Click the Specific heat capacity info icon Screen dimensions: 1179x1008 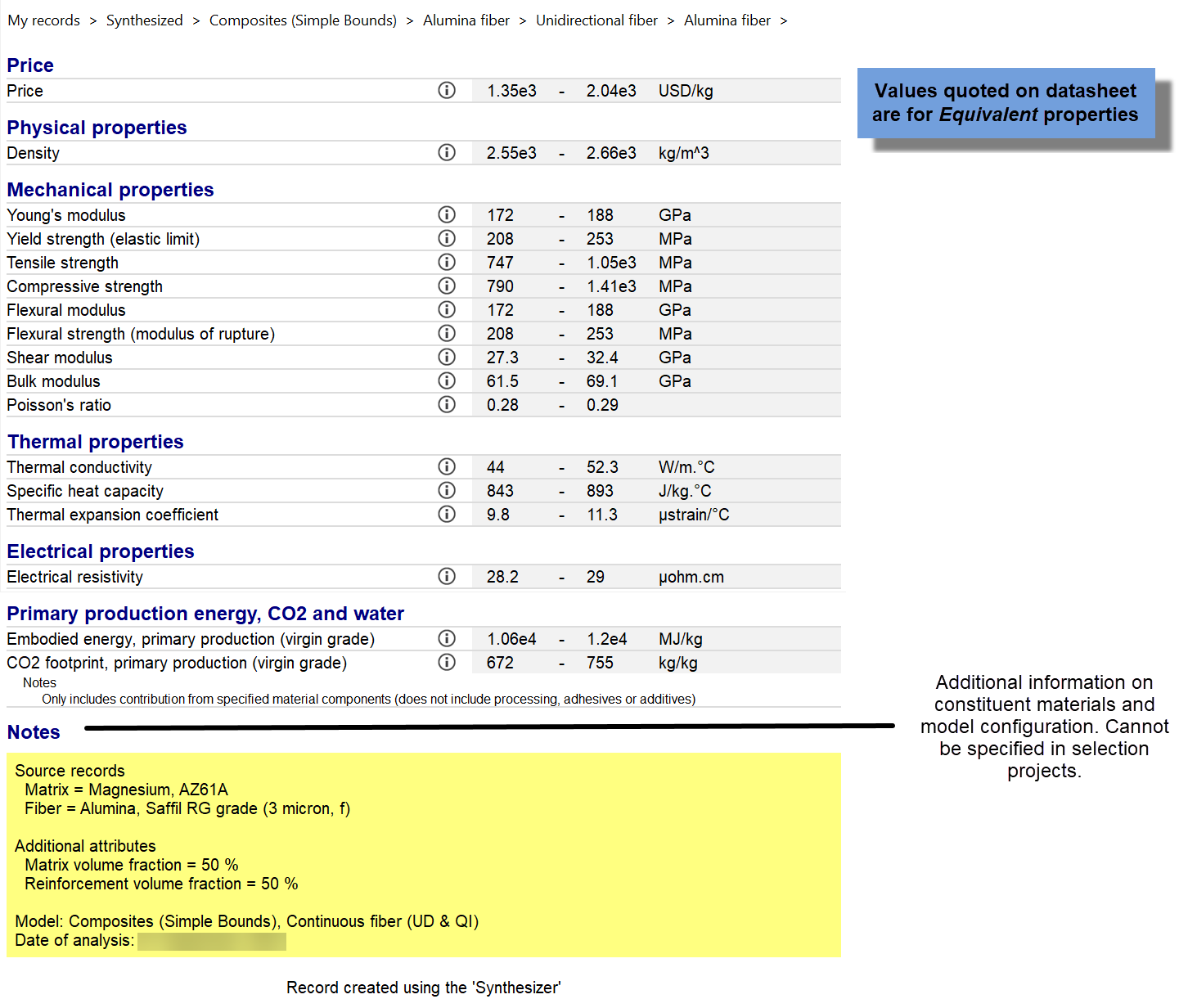(447, 490)
